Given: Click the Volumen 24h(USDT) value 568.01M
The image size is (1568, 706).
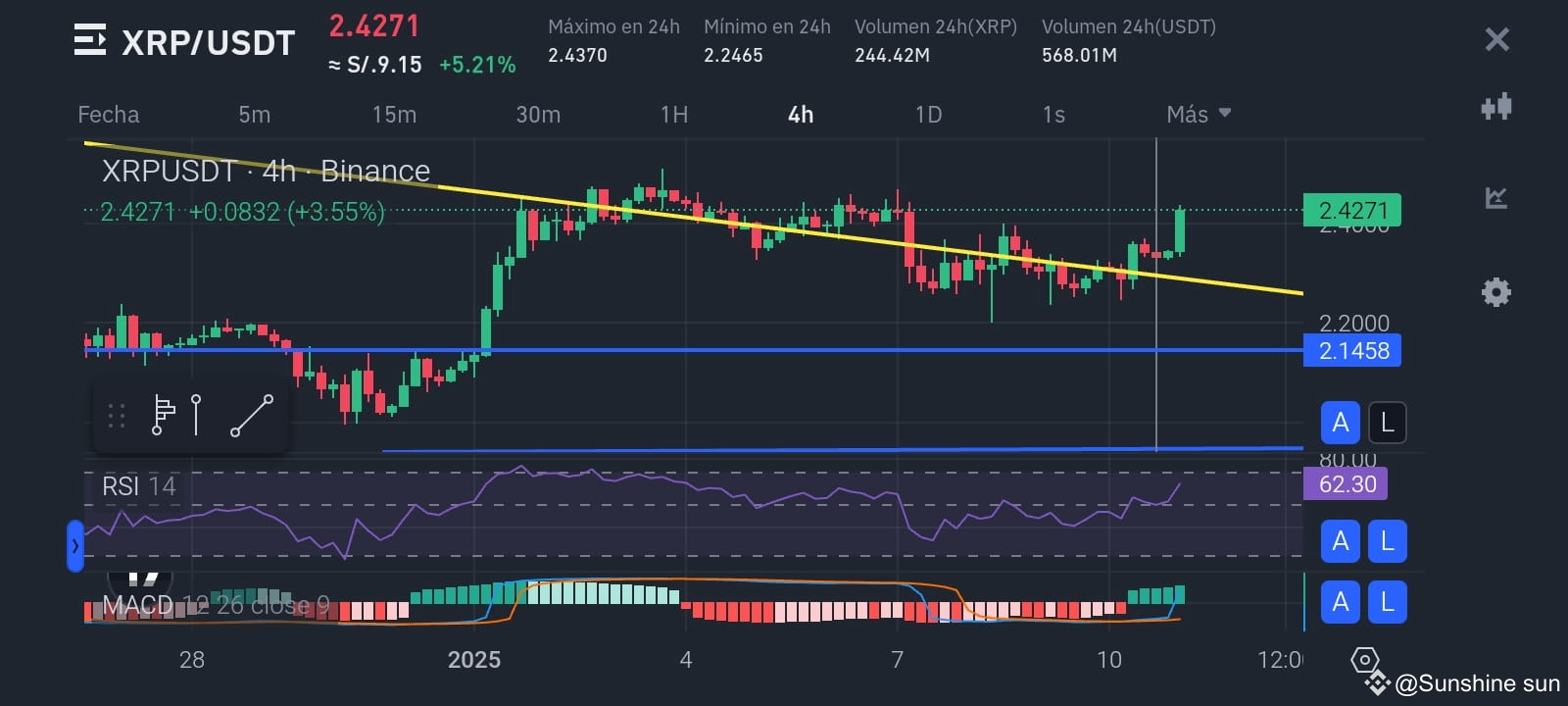Looking at the screenshot, I should click(x=1079, y=55).
